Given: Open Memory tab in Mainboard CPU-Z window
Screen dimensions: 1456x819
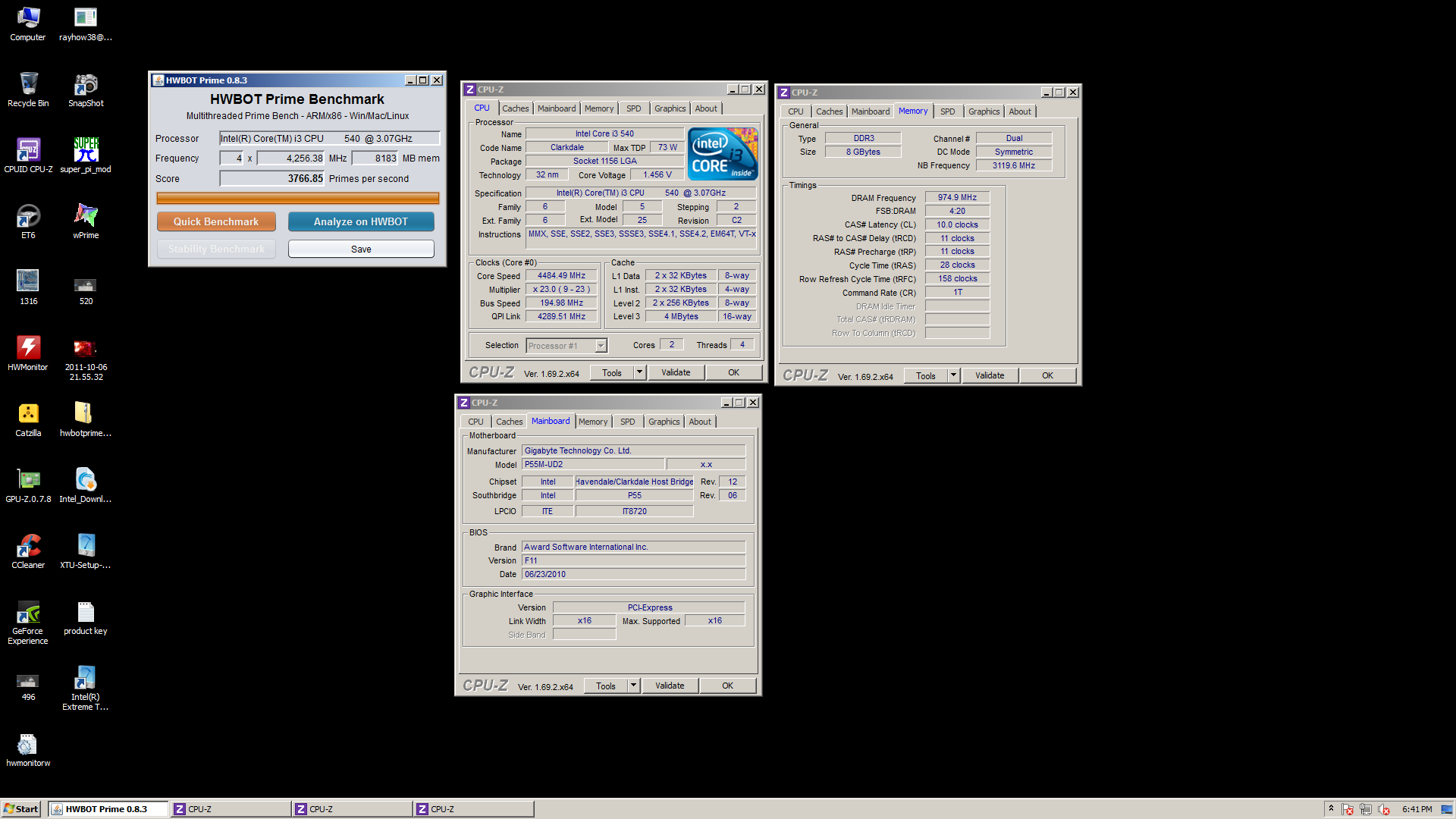Looking at the screenshot, I should pos(593,422).
